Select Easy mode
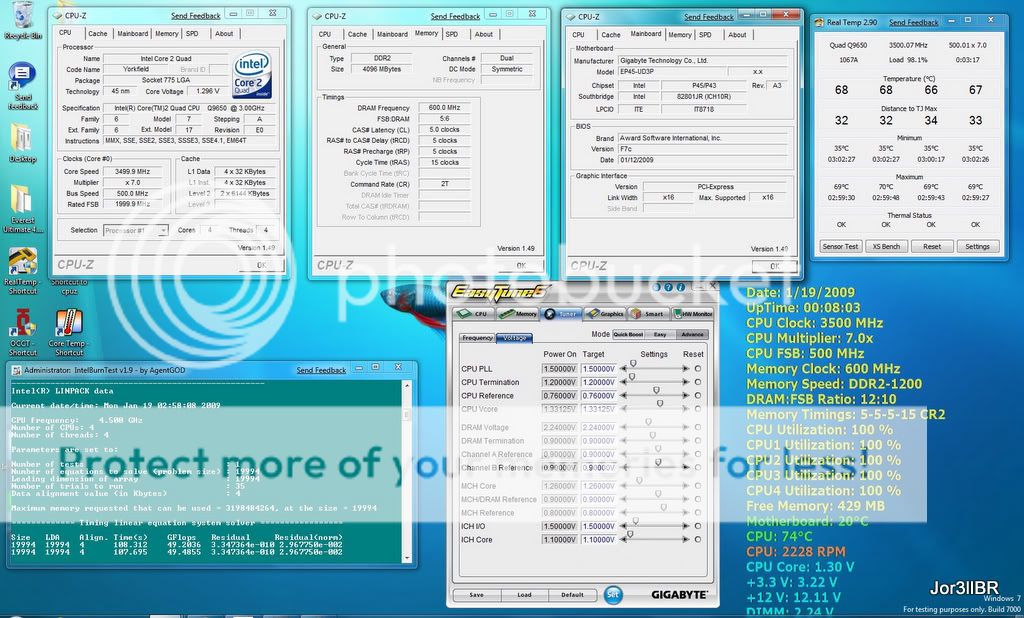1024x618 pixels. (660, 334)
